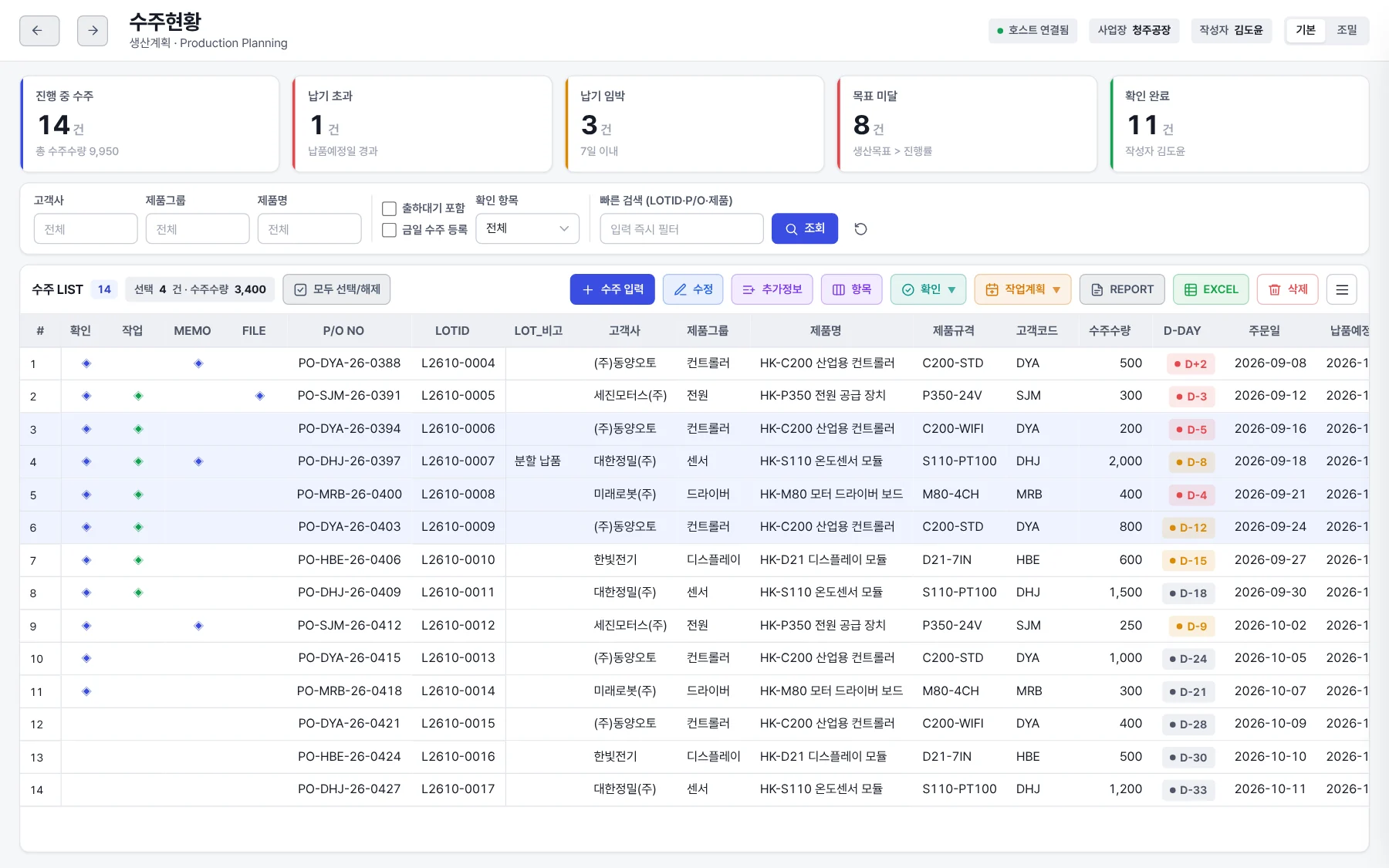Click the MEMO marker for PO-DYA-26-0388
This screenshot has height=868, width=1389.
[x=198, y=363]
